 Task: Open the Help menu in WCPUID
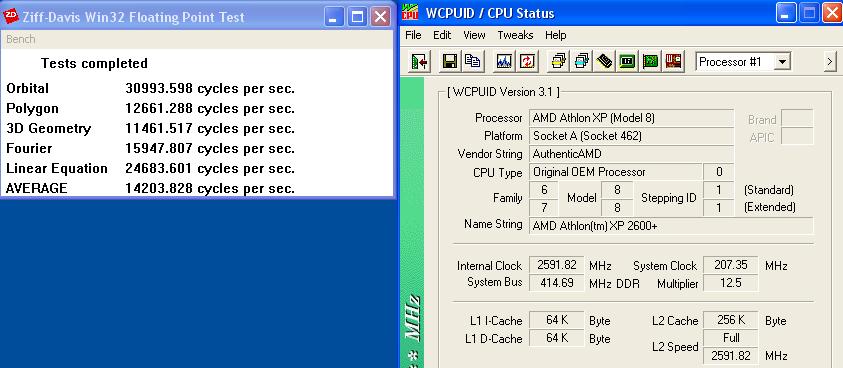click(x=555, y=36)
